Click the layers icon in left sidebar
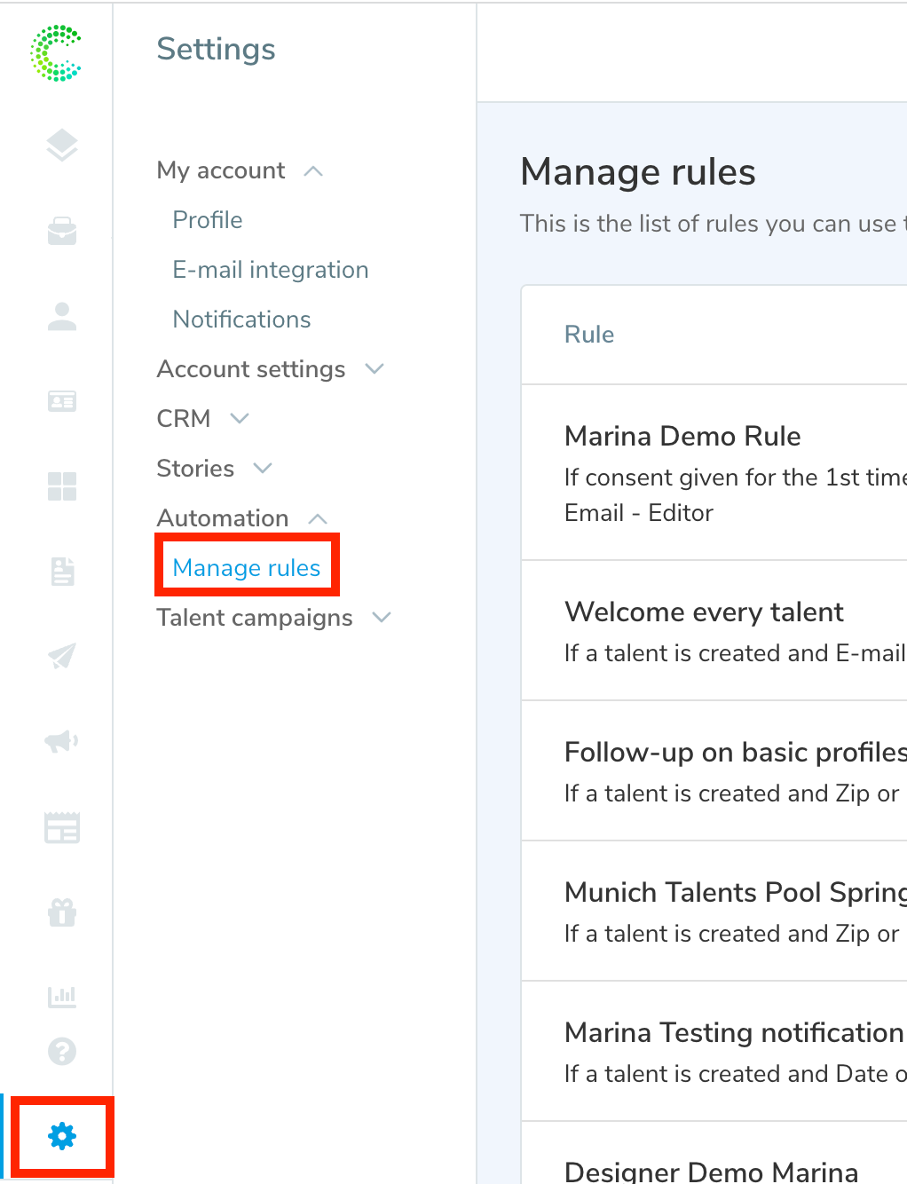 click(x=62, y=146)
